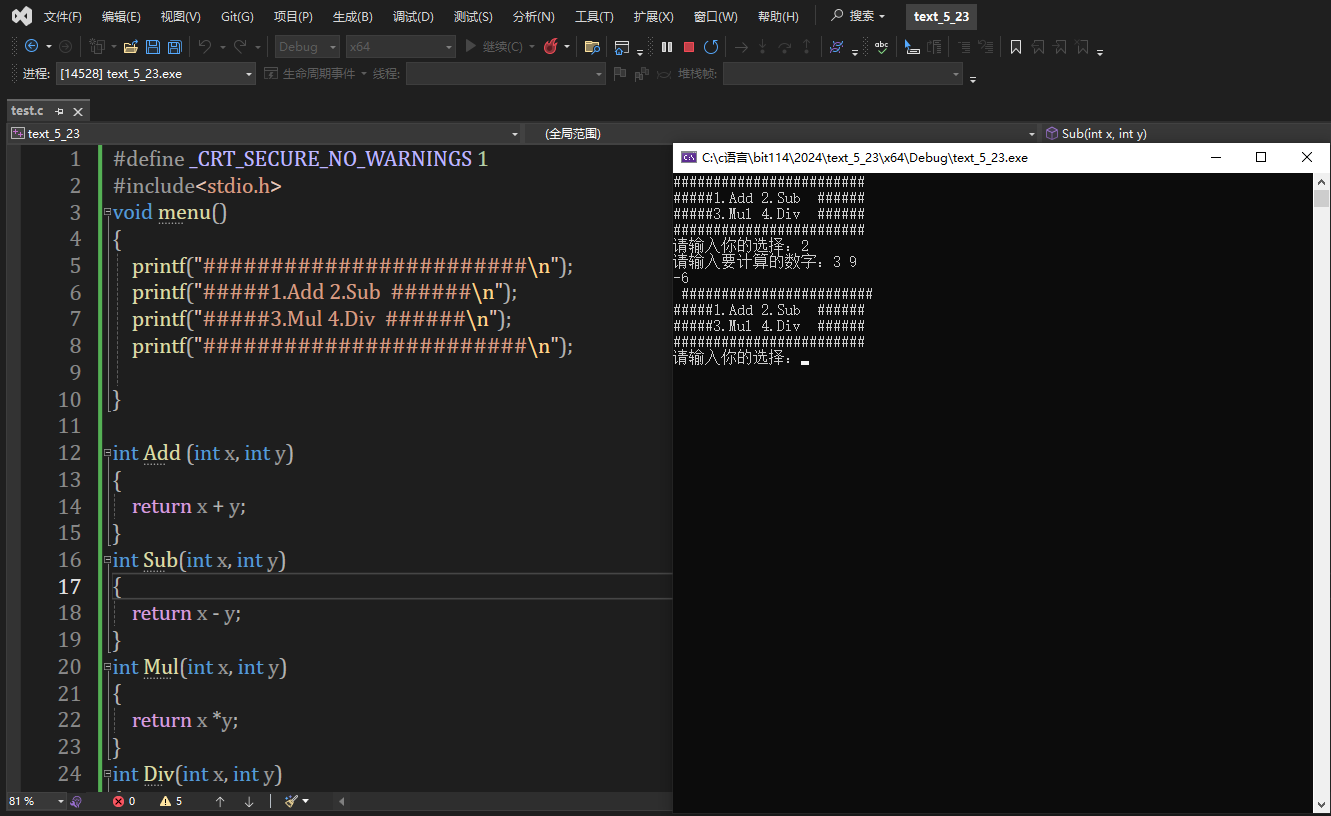Click 'return x - y;' code line
Screen dimensions: 1331x816
(x=186, y=613)
